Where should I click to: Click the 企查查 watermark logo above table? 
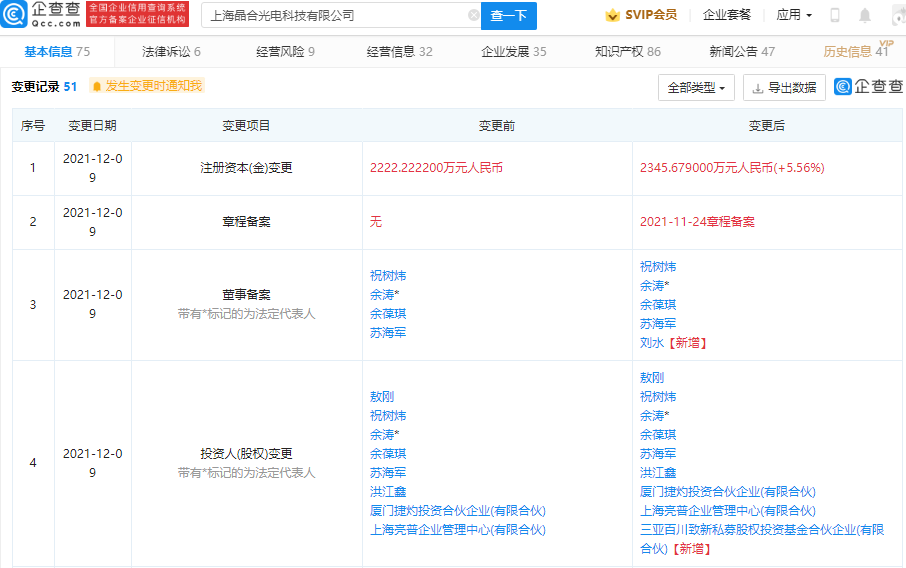point(868,88)
